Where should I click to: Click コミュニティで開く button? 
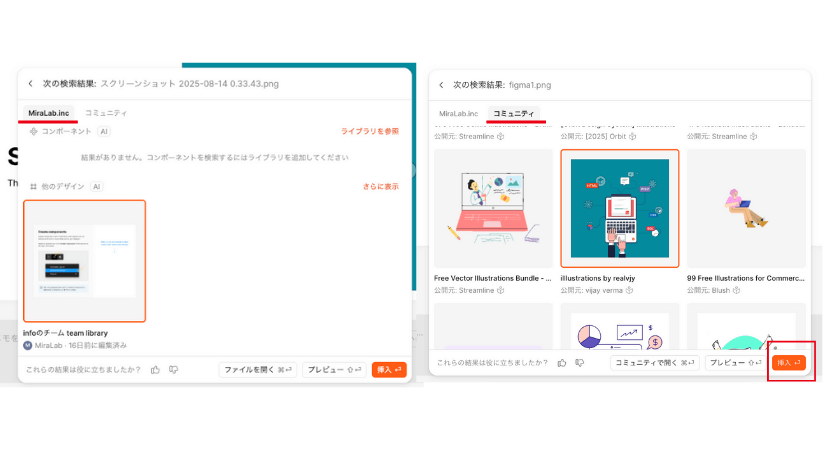pos(655,363)
